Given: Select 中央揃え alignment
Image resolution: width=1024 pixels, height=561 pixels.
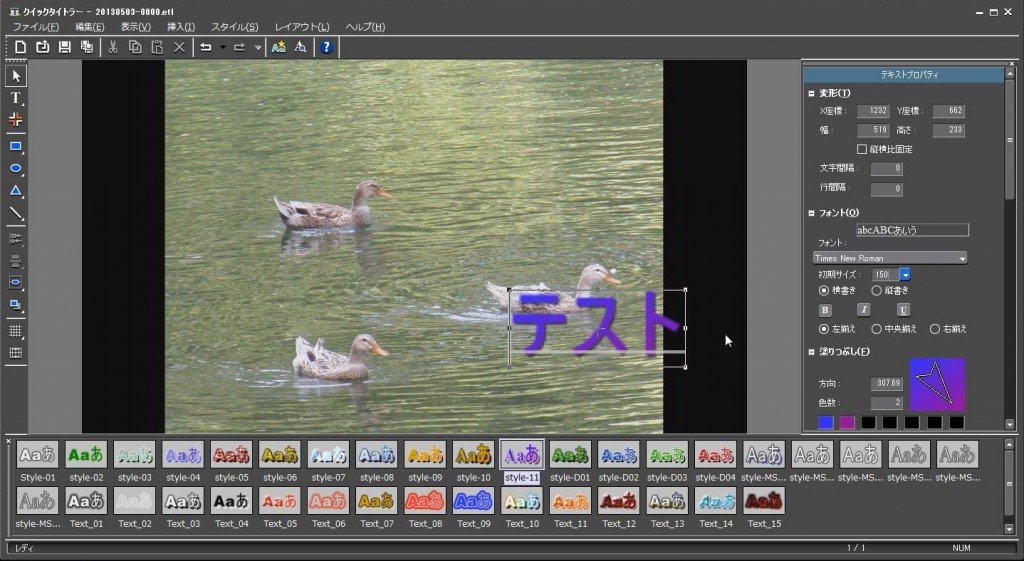Looking at the screenshot, I should point(877,329).
